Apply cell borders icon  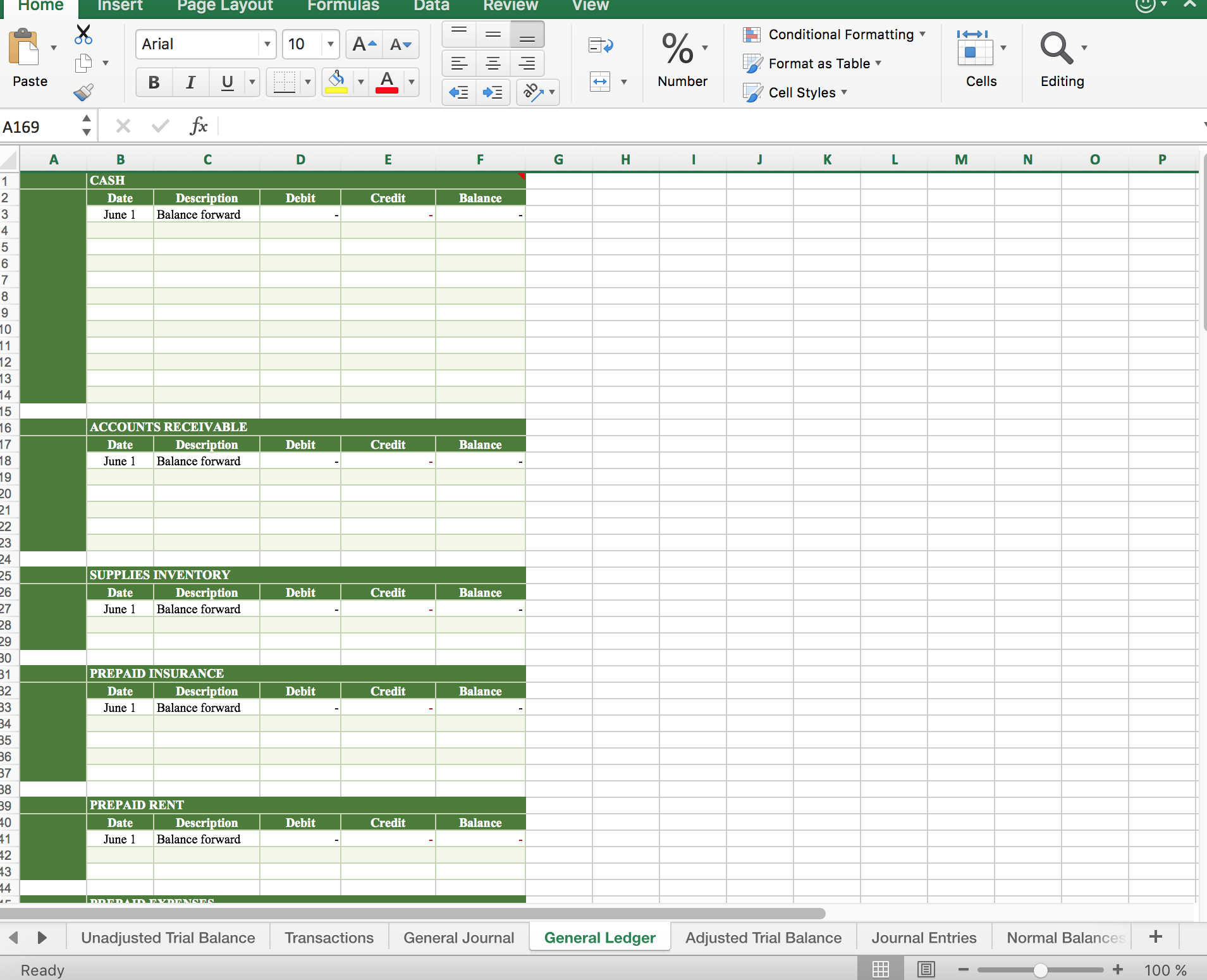(x=284, y=82)
